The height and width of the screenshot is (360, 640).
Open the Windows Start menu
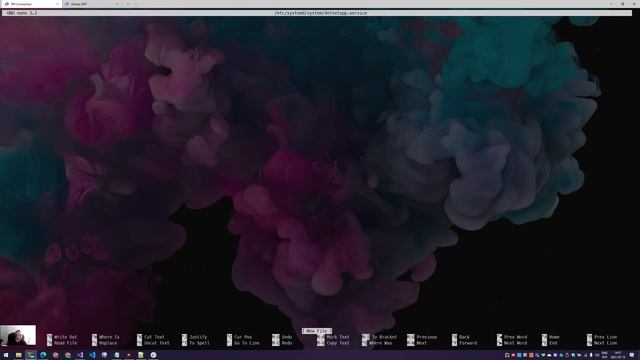6,355
